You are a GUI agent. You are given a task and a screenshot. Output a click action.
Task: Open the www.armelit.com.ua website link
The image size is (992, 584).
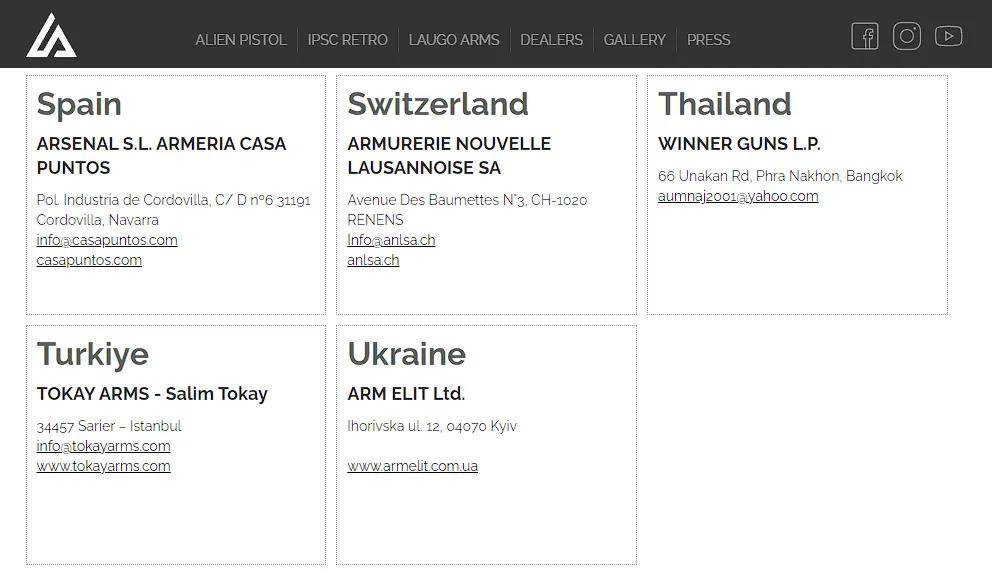coord(412,466)
